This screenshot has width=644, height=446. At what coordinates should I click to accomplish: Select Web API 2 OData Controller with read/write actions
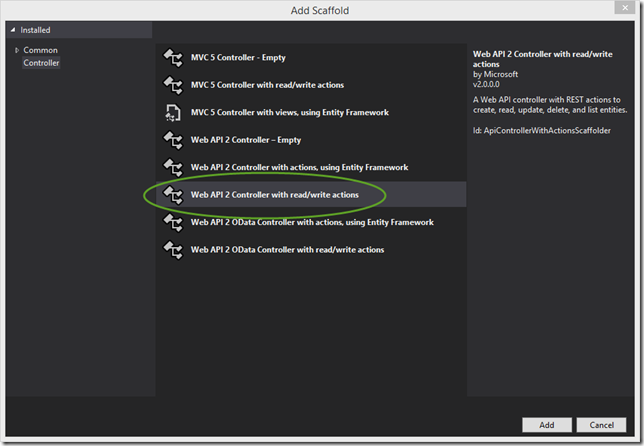point(311,250)
